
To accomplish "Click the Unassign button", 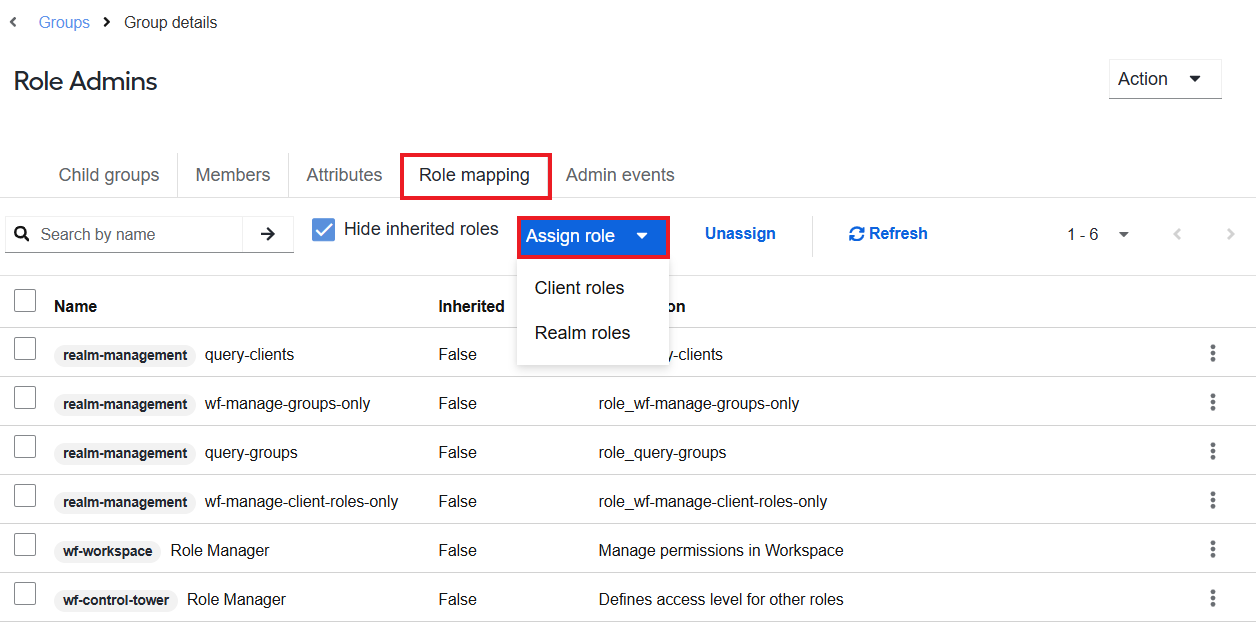I will click(x=740, y=234).
